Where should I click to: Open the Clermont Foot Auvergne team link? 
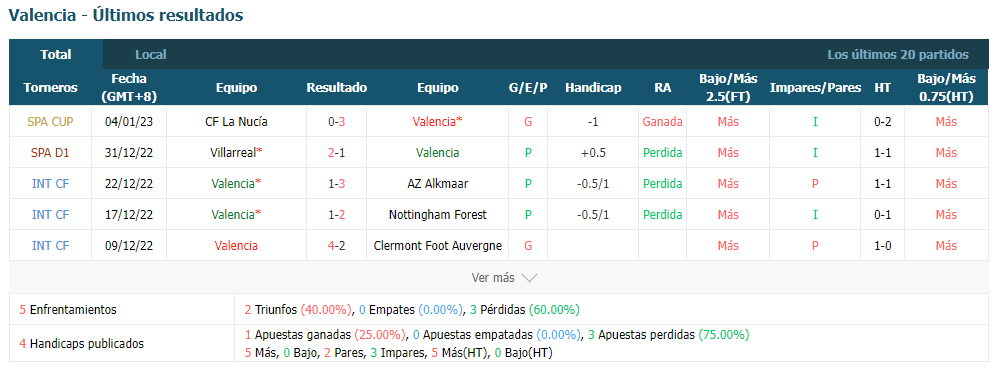click(437, 246)
